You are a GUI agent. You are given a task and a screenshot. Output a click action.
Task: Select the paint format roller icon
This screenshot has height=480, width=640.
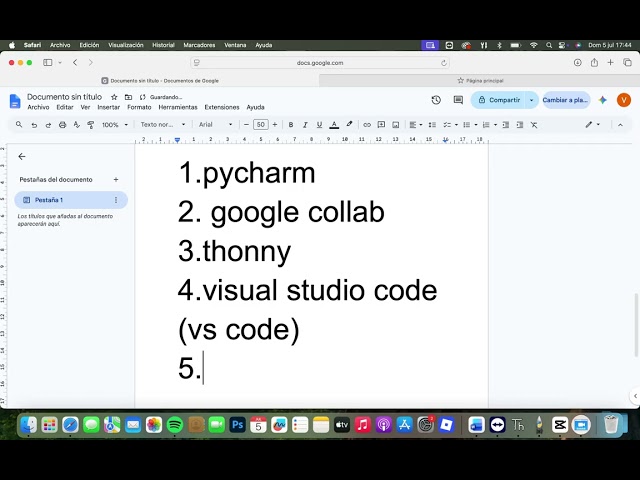(x=91, y=125)
